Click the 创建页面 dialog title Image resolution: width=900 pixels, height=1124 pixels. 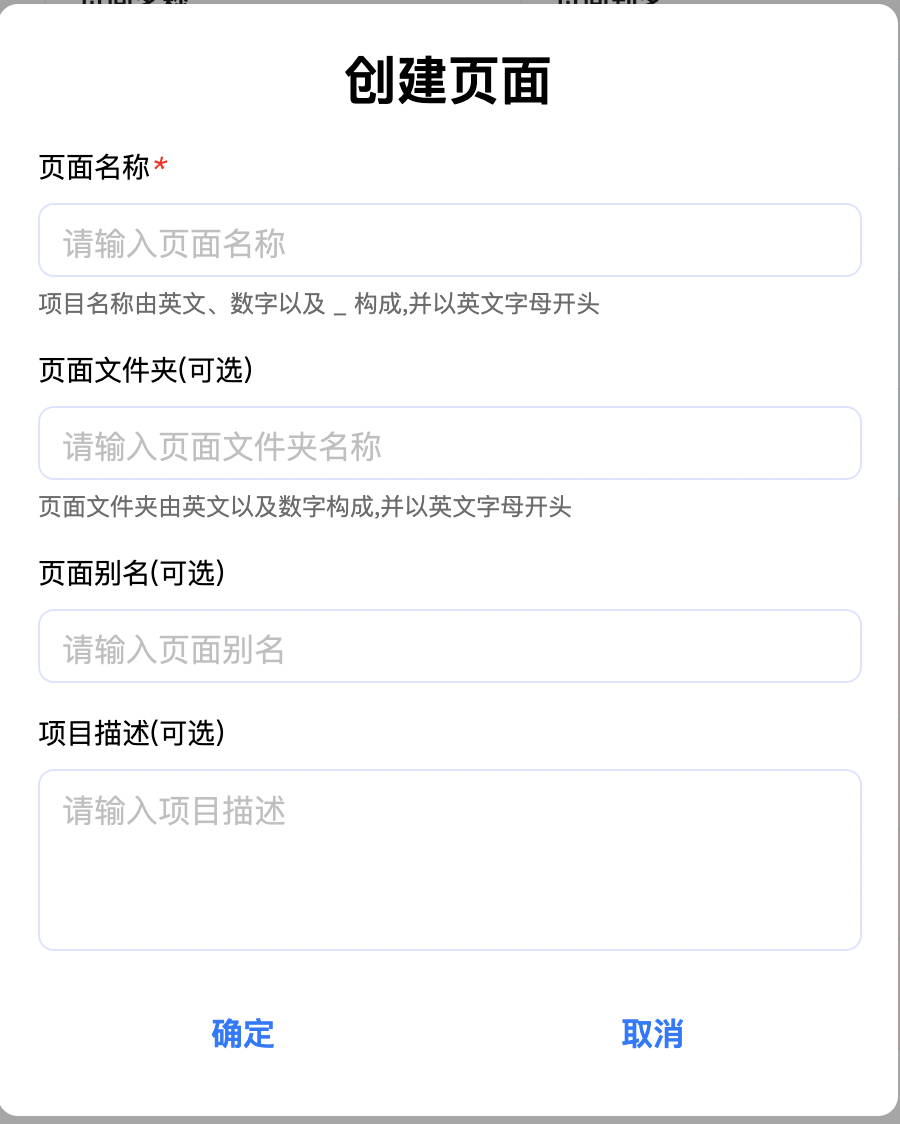coord(448,82)
